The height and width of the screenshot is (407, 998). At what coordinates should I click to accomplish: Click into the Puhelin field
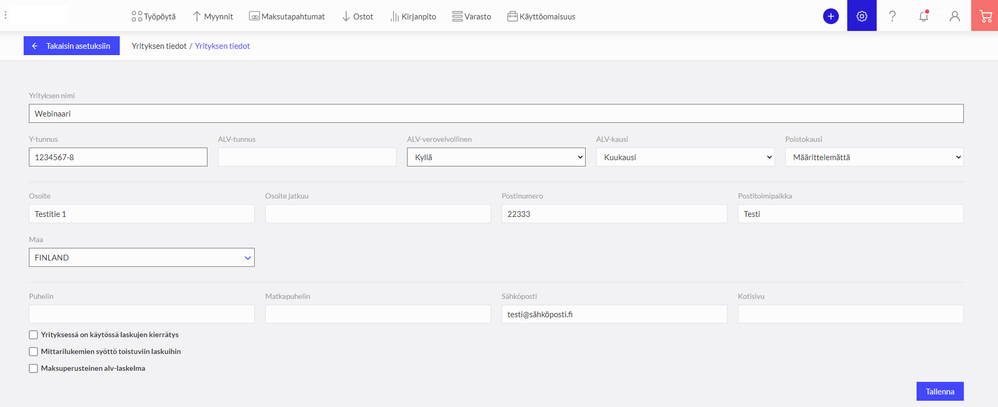[141, 314]
